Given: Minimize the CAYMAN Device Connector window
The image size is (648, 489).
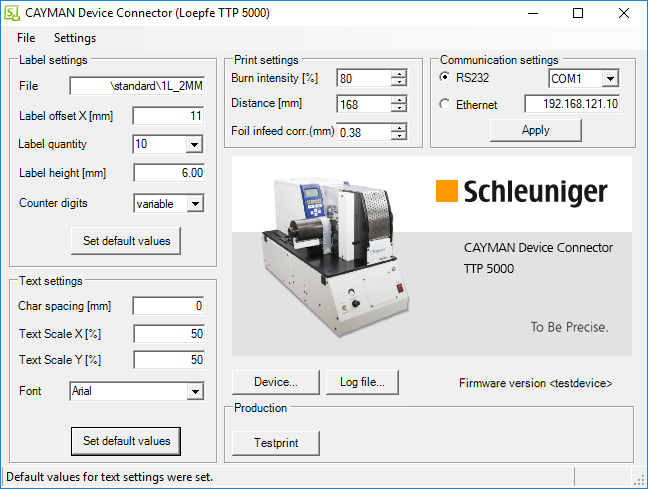Looking at the screenshot, I should coord(533,13).
